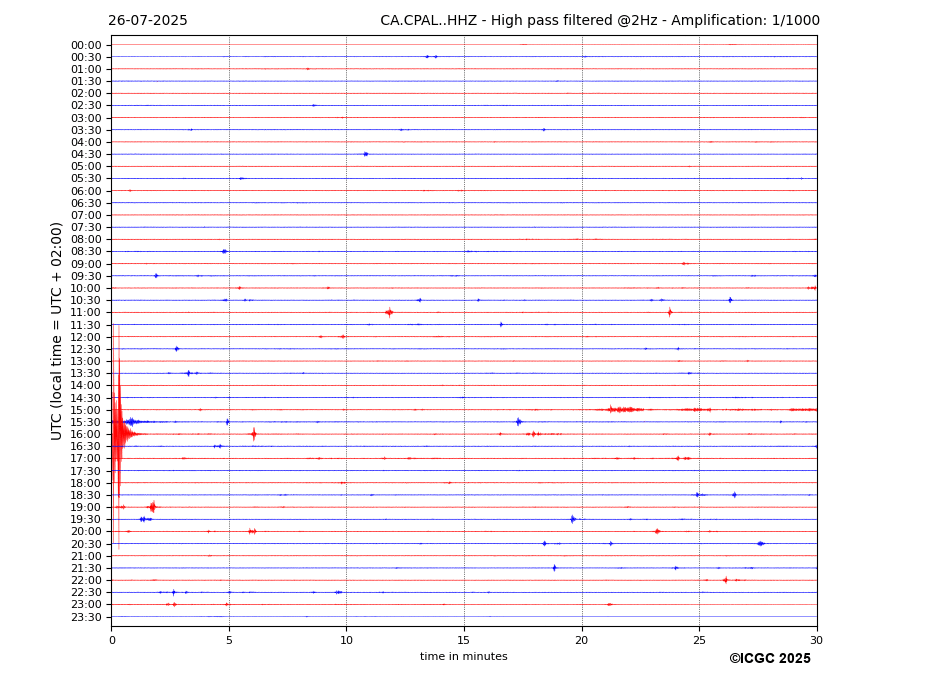Click the red event near minute 2 at 19:00
The height and width of the screenshot is (696, 927).
(x=153, y=507)
